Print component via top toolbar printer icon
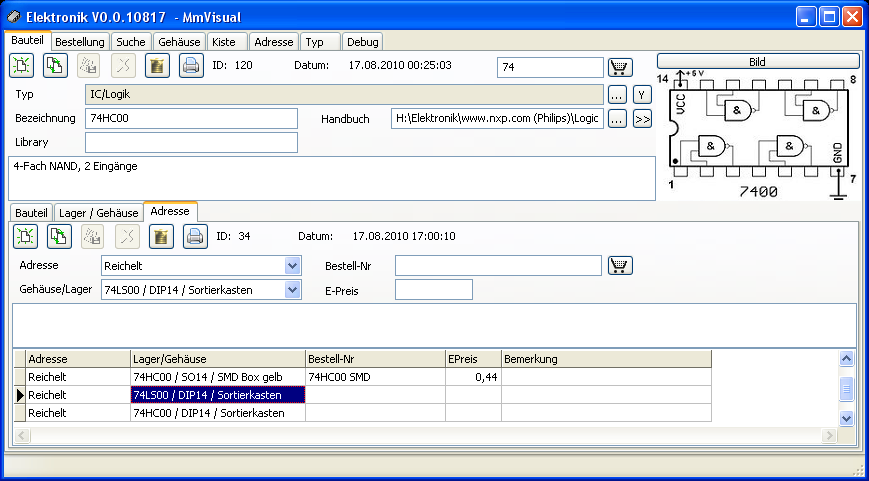869x481 pixels. [191, 65]
